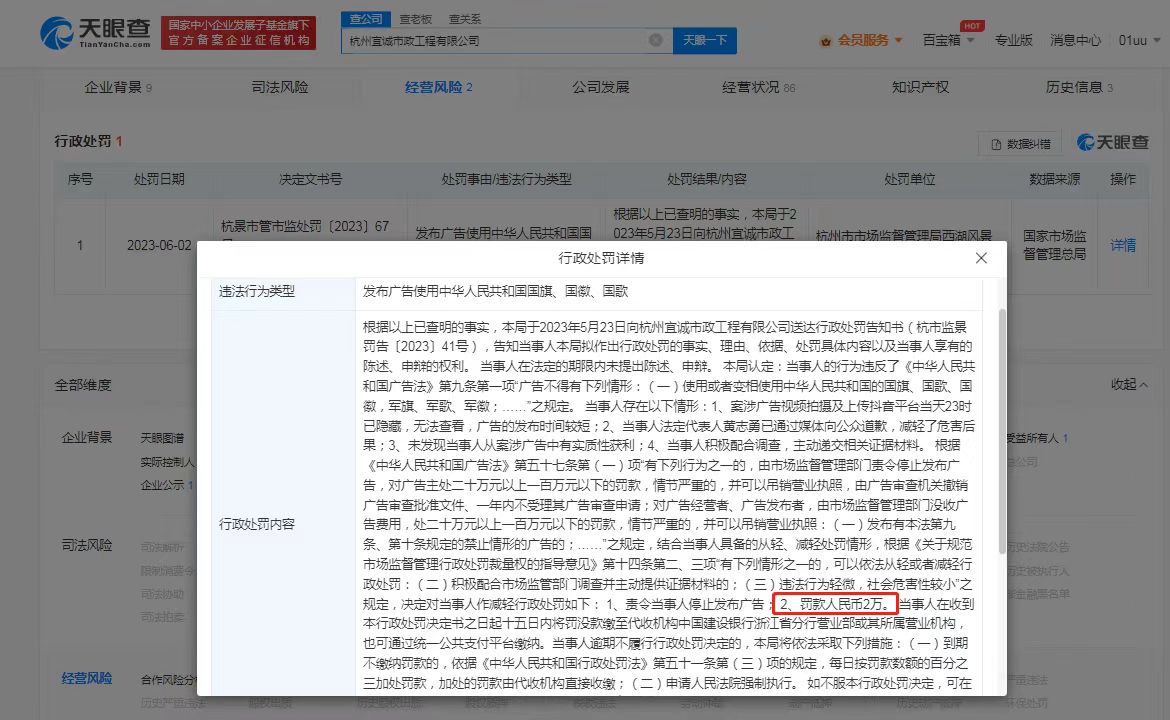The width and height of the screenshot is (1170, 720).
Task: Open the 会员服务 dropdown menu
Action: point(861,40)
